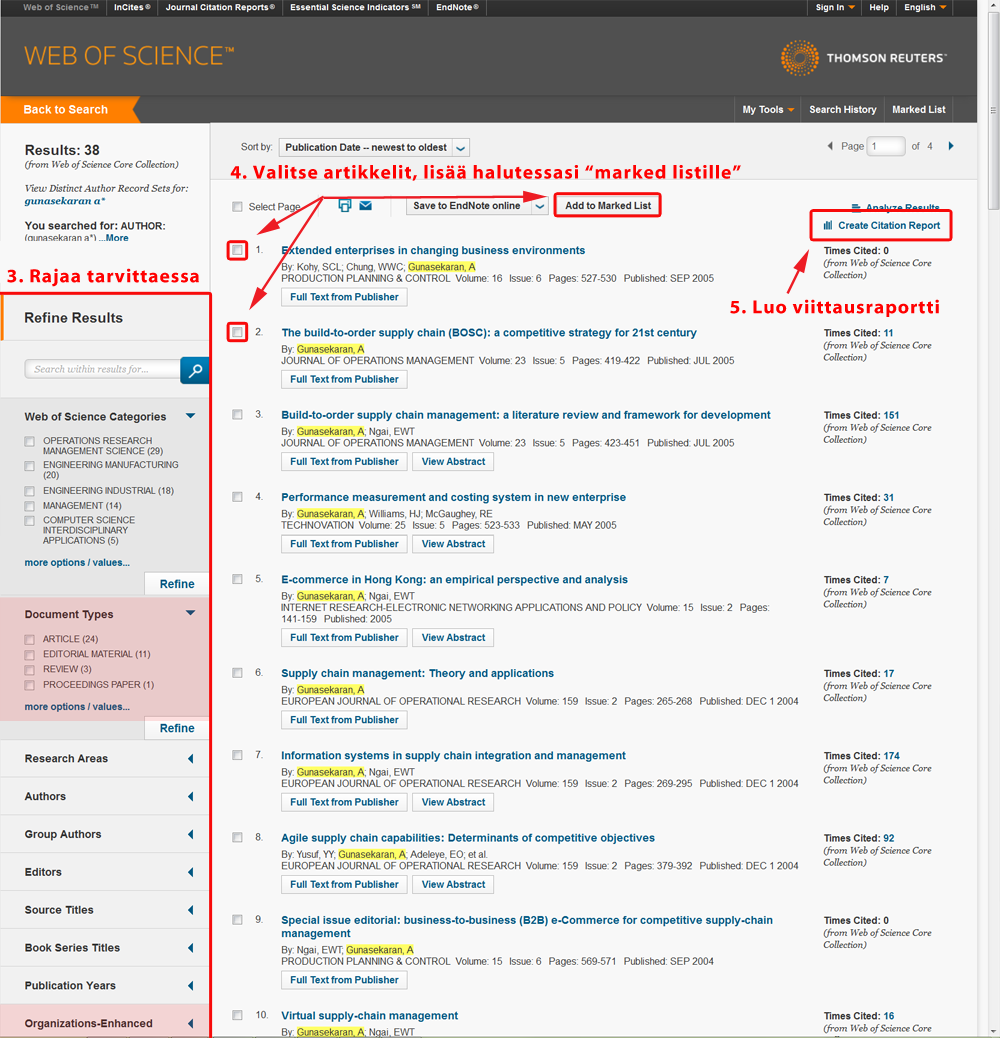Click the email envelope icon
This screenshot has height=1038, width=1000.
tap(365, 205)
